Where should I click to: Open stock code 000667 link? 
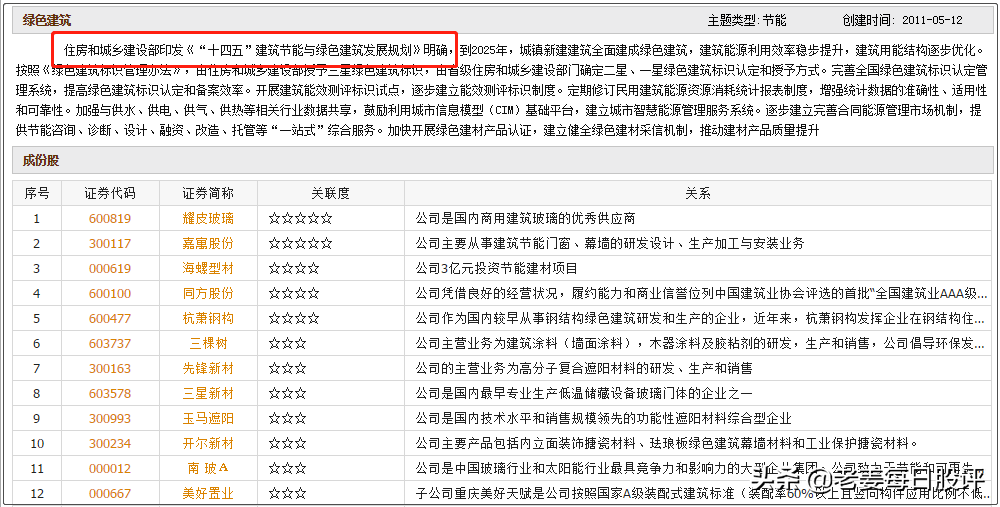point(110,494)
